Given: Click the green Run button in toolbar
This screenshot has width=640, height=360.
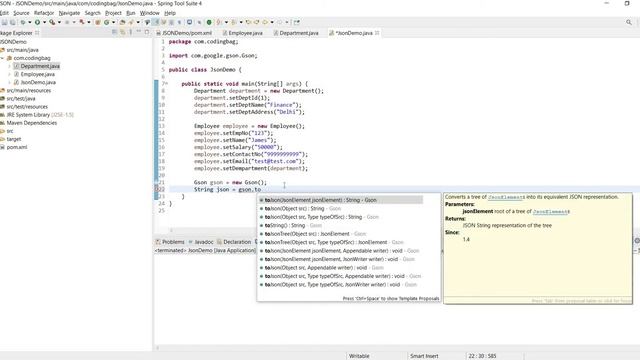Looking at the screenshot, I should pyautogui.click(x=37, y=22).
